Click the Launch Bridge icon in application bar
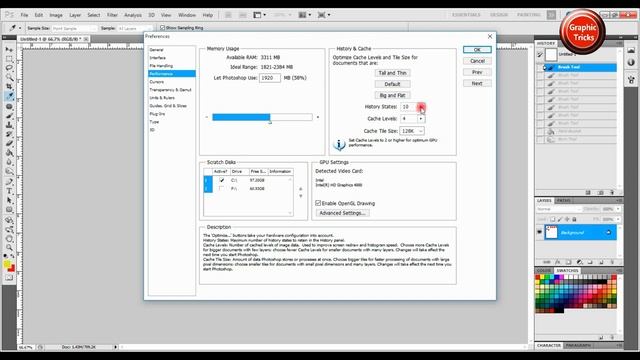This screenshot has width=640, height=360. click(228, 15)
